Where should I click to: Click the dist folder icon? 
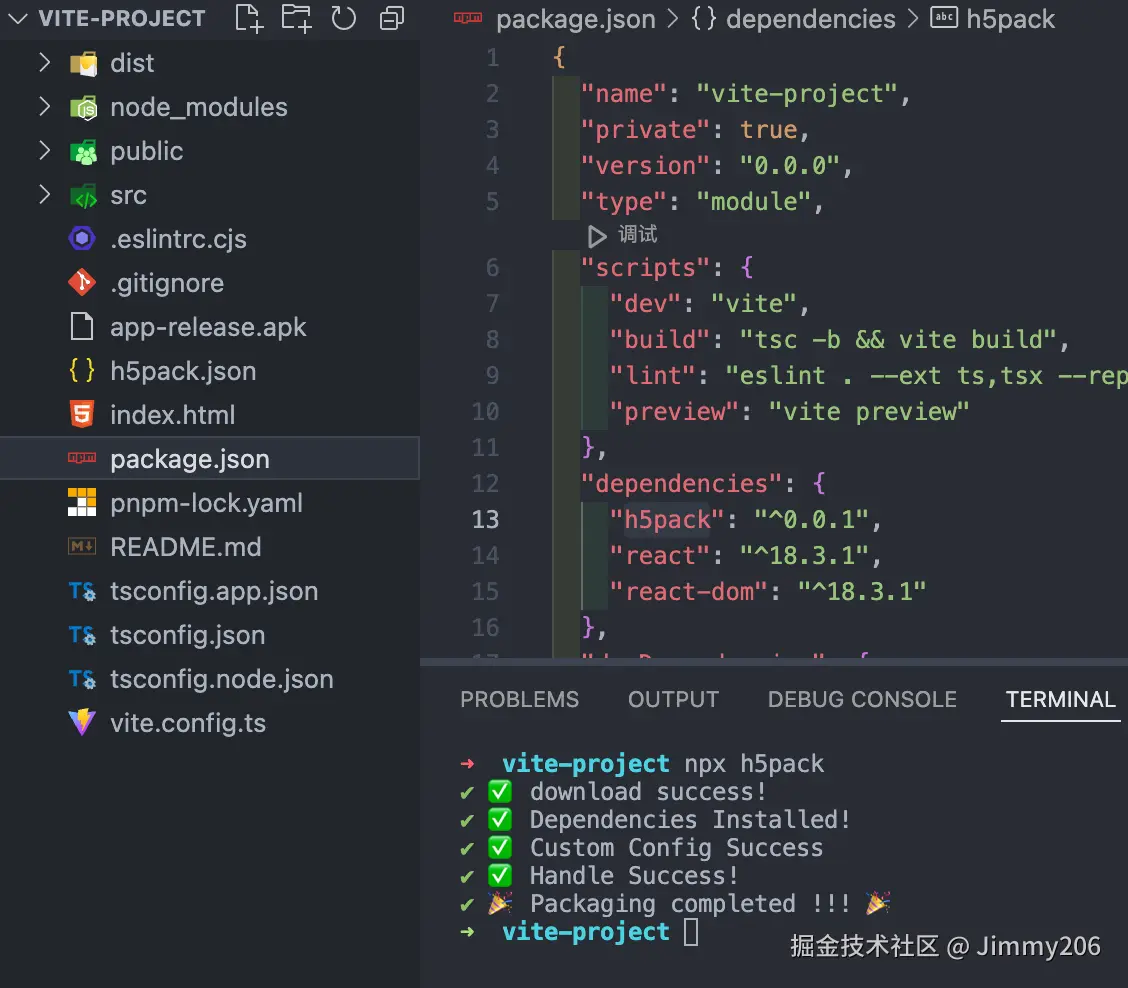coord(83,64)
